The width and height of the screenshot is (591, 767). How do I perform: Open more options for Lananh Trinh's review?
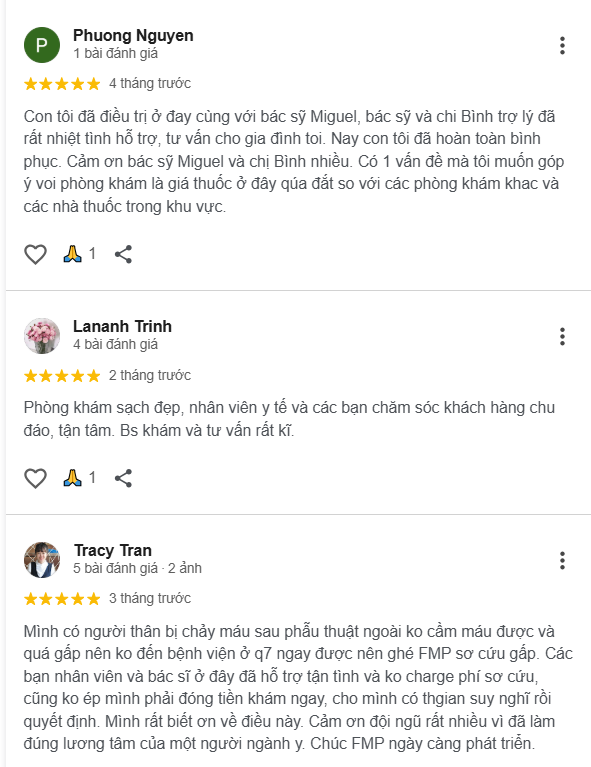point(562,337)
